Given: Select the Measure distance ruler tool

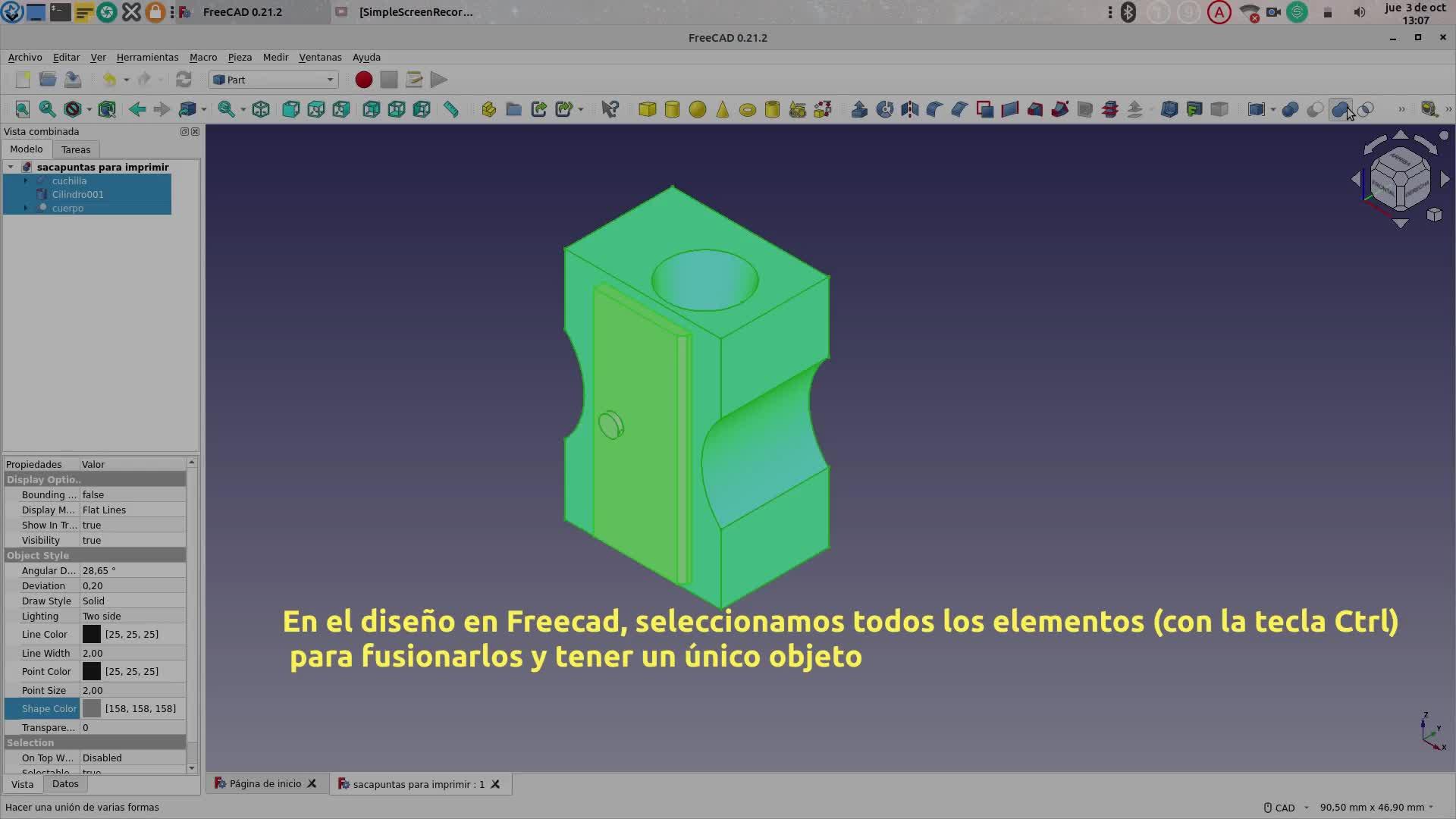Looking at the screenshot, I should (451, 109).
